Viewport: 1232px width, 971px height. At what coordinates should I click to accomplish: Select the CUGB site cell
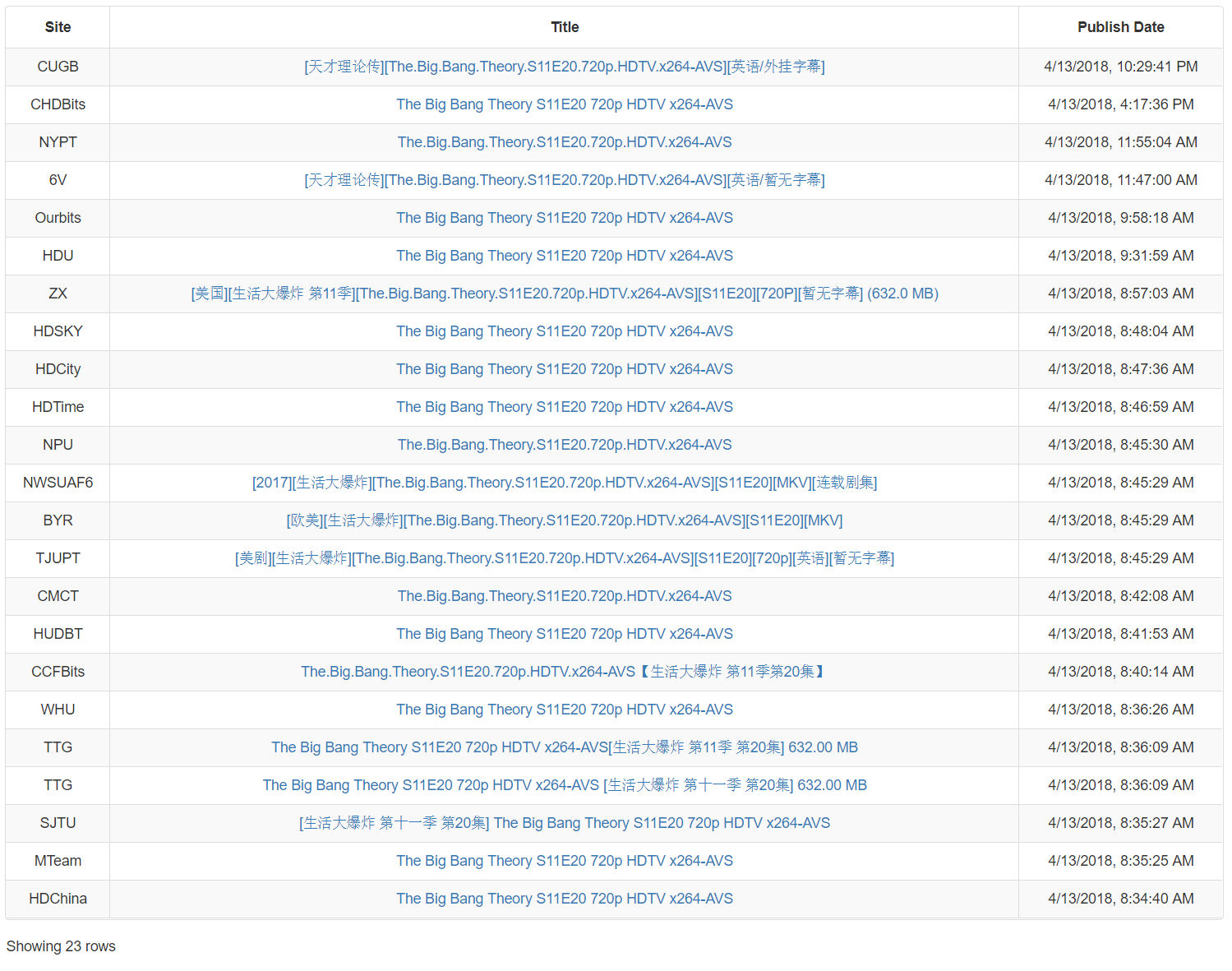[x=58, y=67]
